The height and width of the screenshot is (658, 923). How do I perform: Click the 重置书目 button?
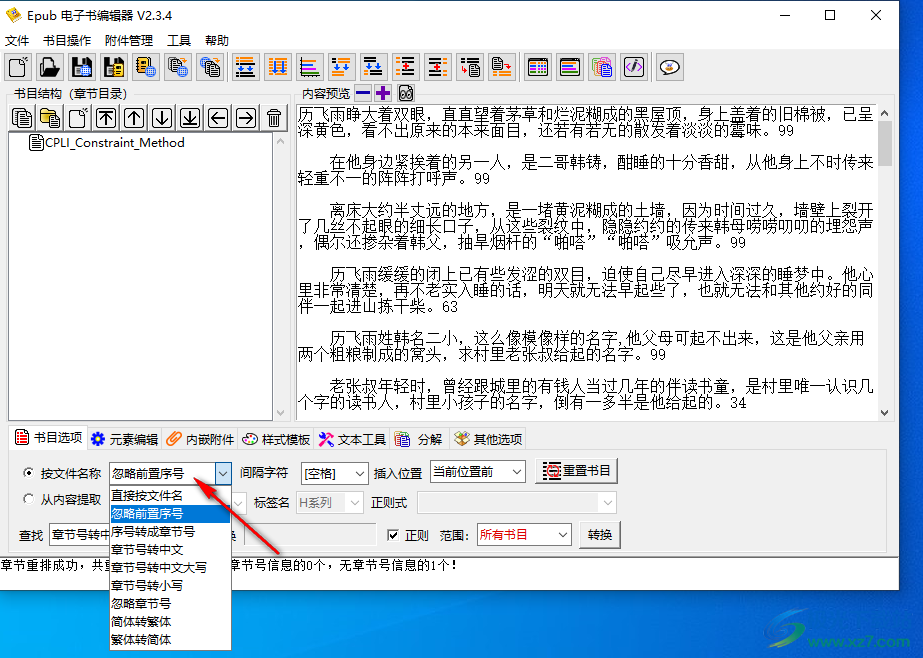(576, 471)
